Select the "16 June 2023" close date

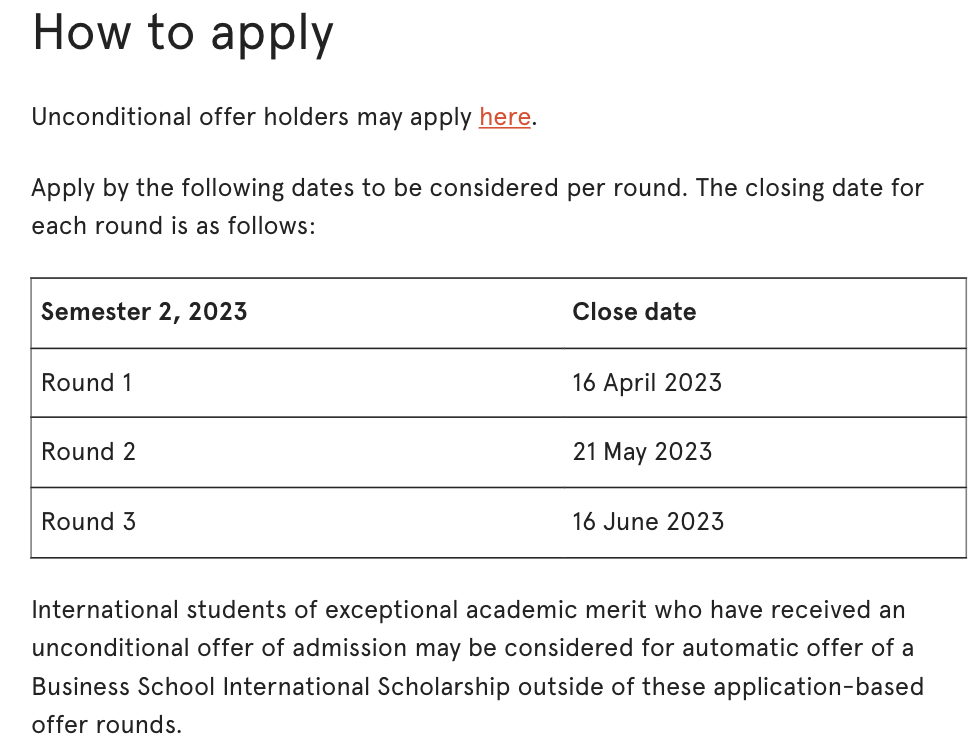point(648,522)
